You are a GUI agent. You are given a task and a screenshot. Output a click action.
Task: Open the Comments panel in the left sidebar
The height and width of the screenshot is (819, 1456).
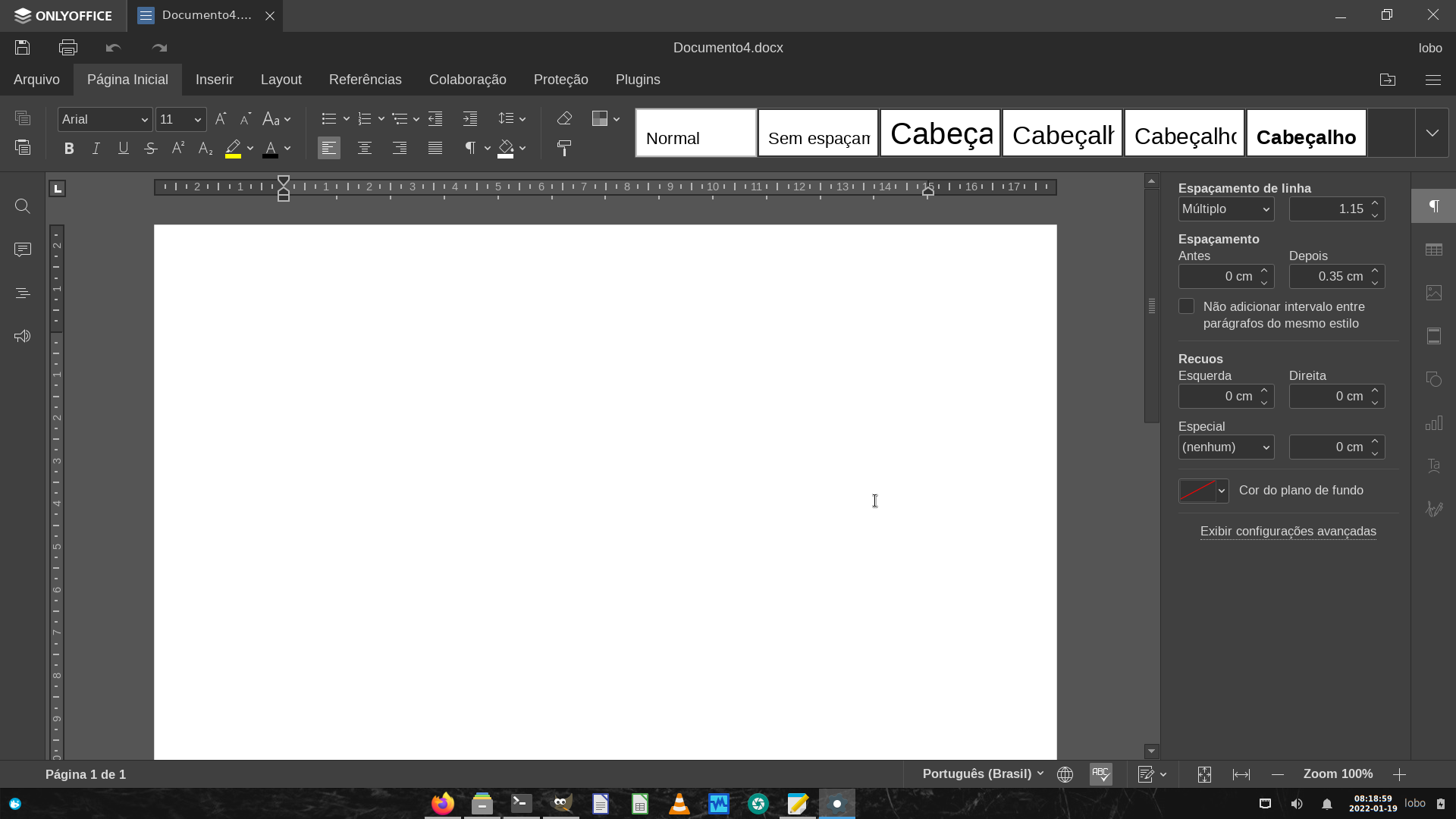pyautogui.click(x=23, y=249)
